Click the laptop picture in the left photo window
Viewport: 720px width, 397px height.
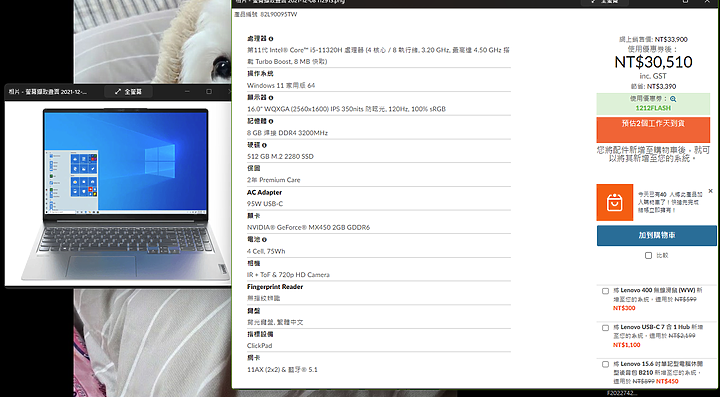pos(125,195)
